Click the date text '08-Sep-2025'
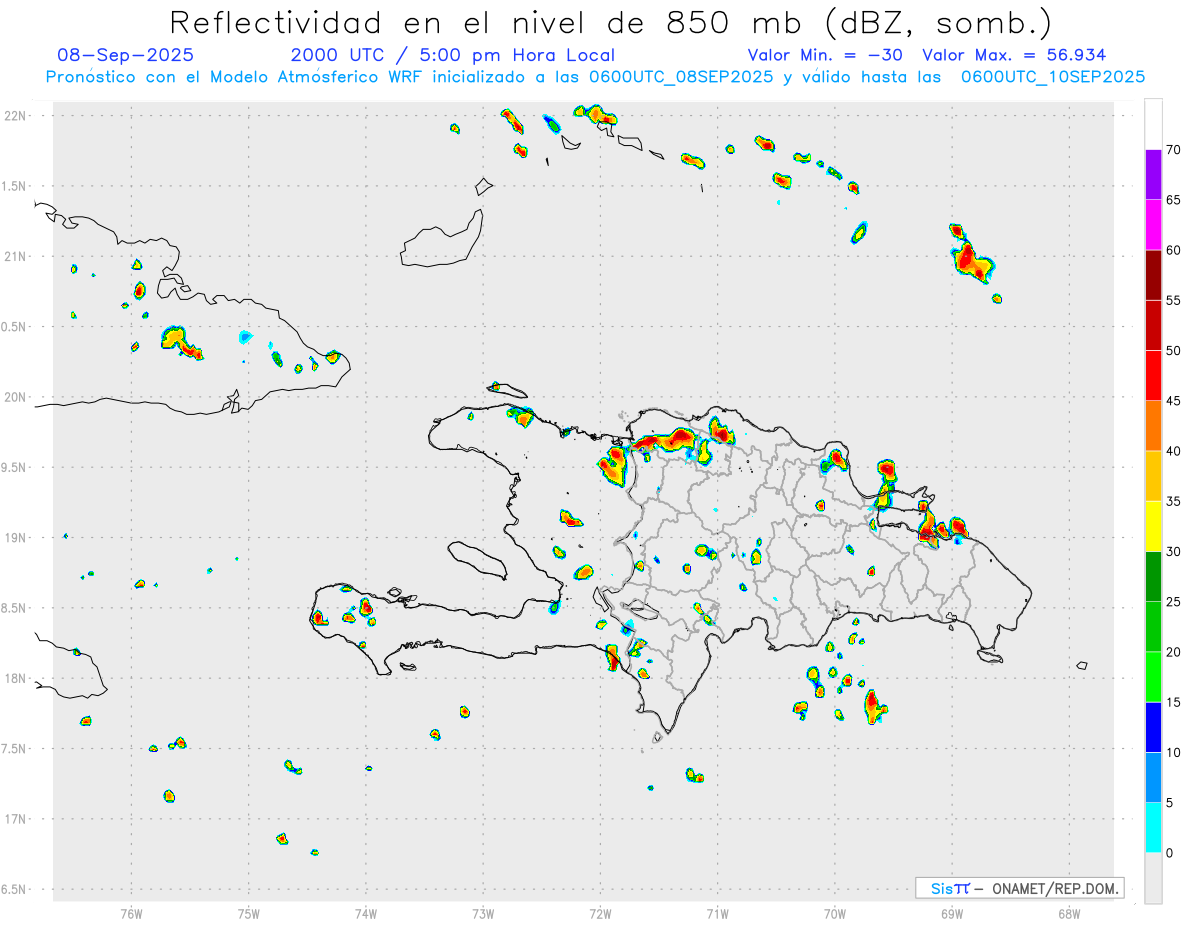 point(126,55)
